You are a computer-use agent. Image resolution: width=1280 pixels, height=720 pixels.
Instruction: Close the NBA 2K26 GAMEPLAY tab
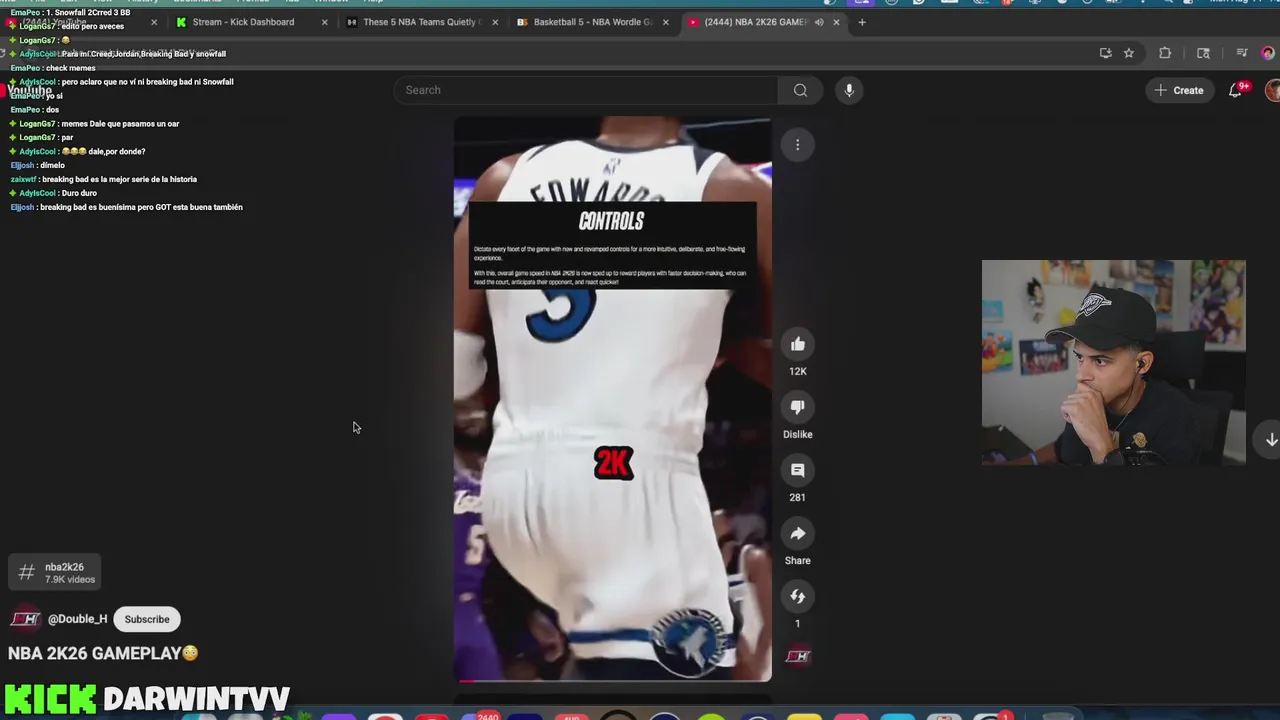[837, 22]
